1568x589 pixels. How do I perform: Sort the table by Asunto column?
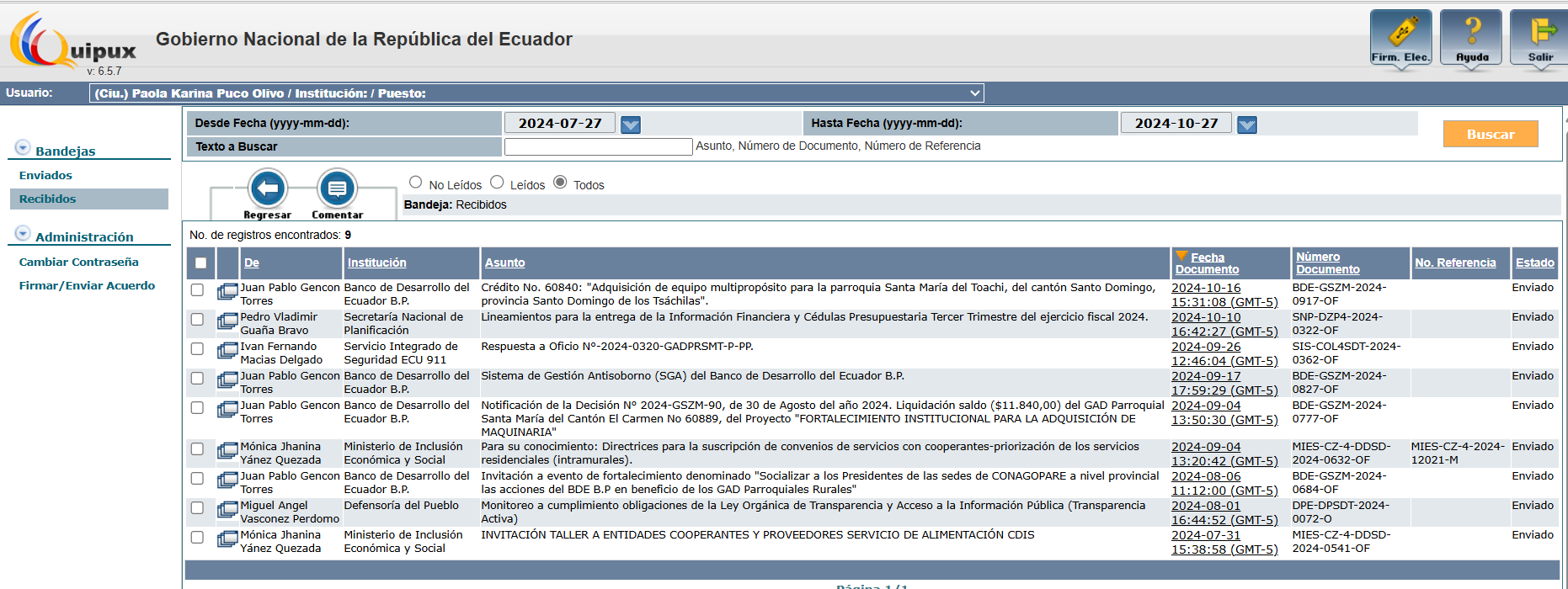504,263
